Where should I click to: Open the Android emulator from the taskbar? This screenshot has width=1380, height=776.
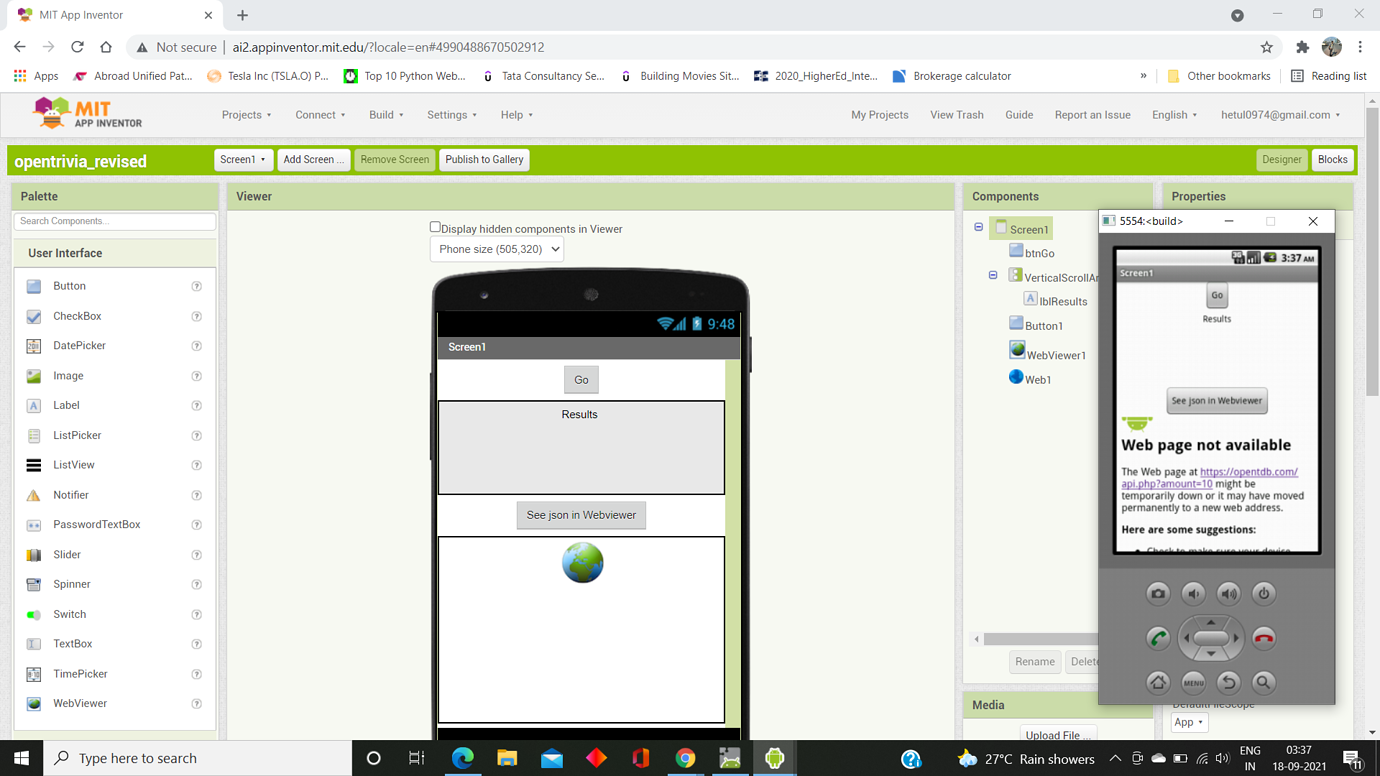774,757
